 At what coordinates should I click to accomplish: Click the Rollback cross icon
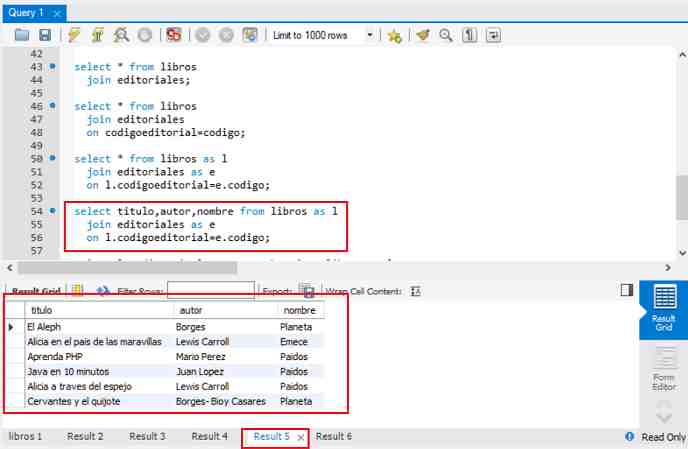pyautogui.click(x=226, y=35)
